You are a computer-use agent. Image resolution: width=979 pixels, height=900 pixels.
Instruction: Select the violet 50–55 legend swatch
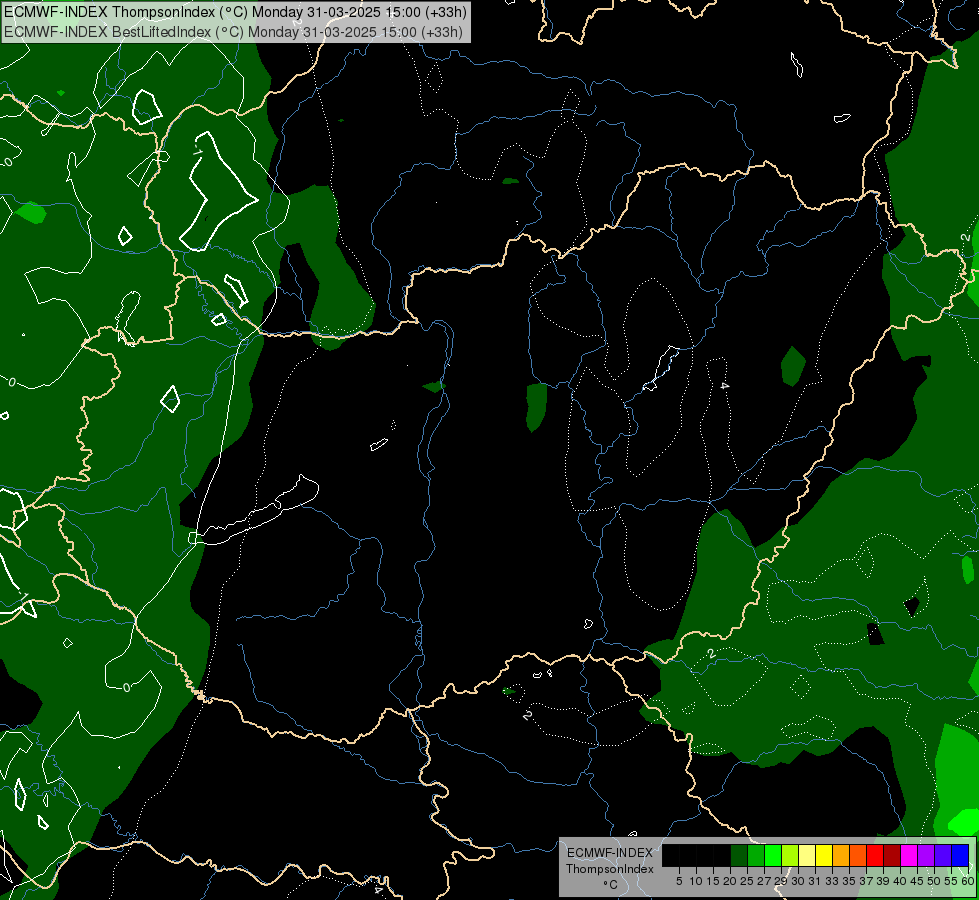tap(943, 855)
